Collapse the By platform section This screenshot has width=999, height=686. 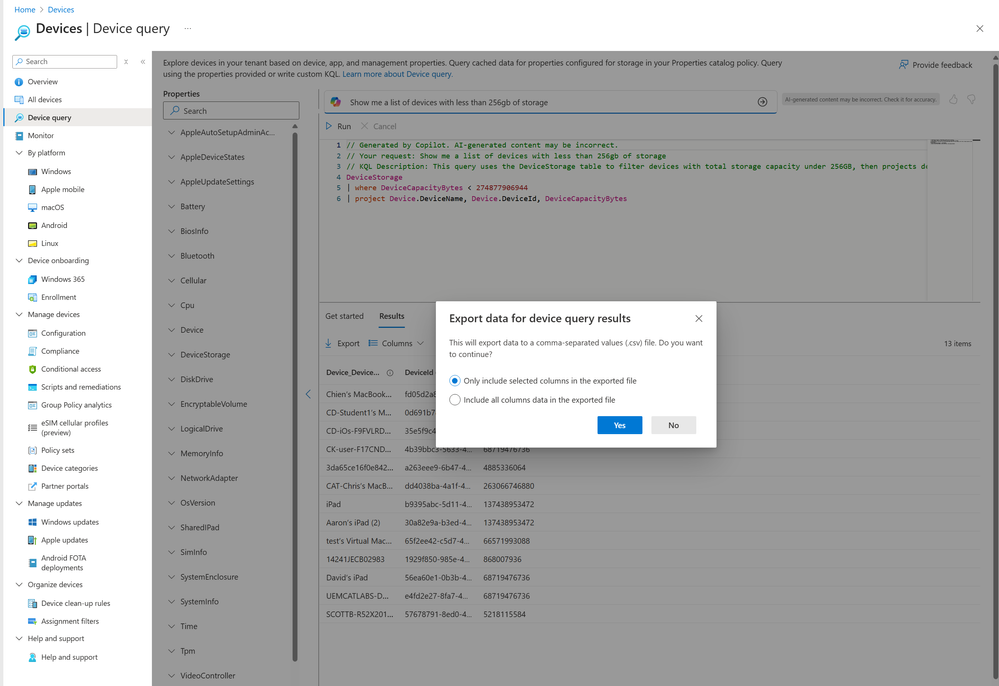tap(19, 153)
